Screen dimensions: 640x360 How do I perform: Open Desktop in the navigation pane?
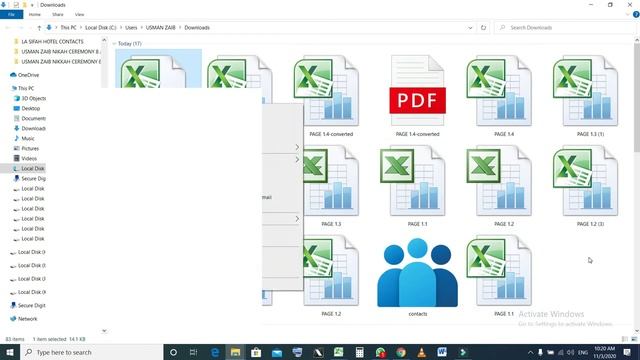tap(27, 109)
